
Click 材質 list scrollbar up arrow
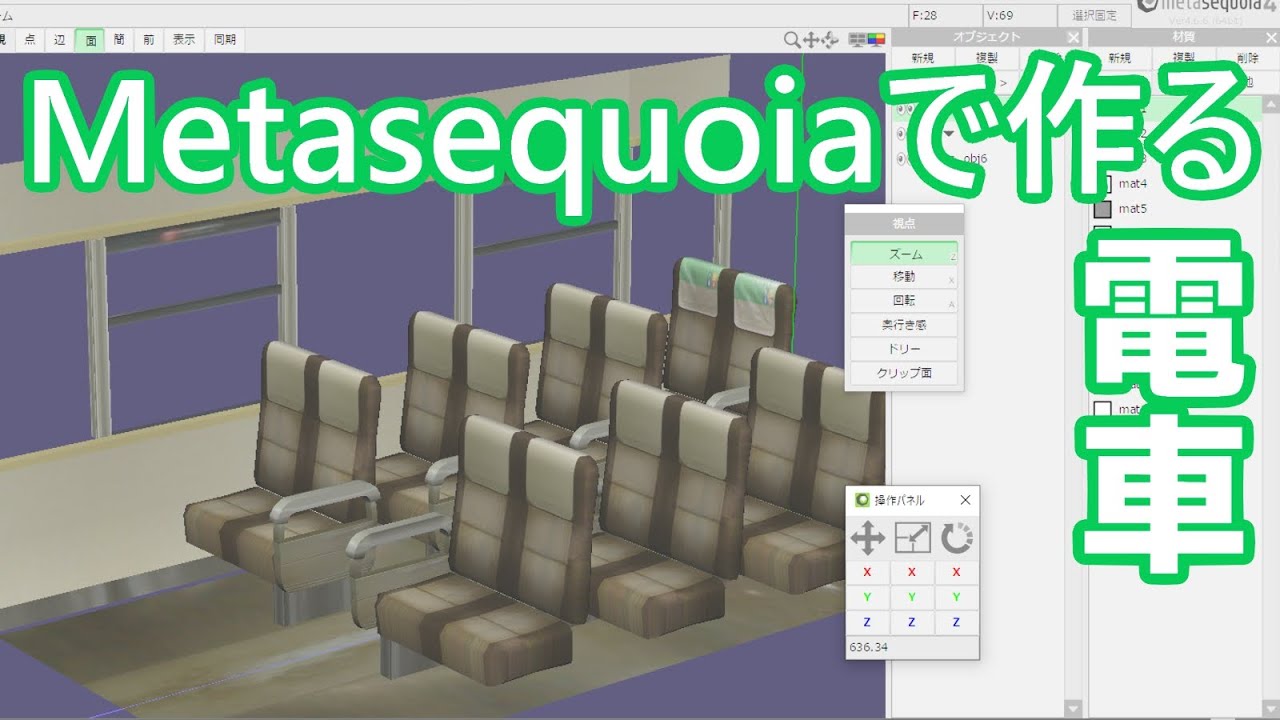[1271, 103]
